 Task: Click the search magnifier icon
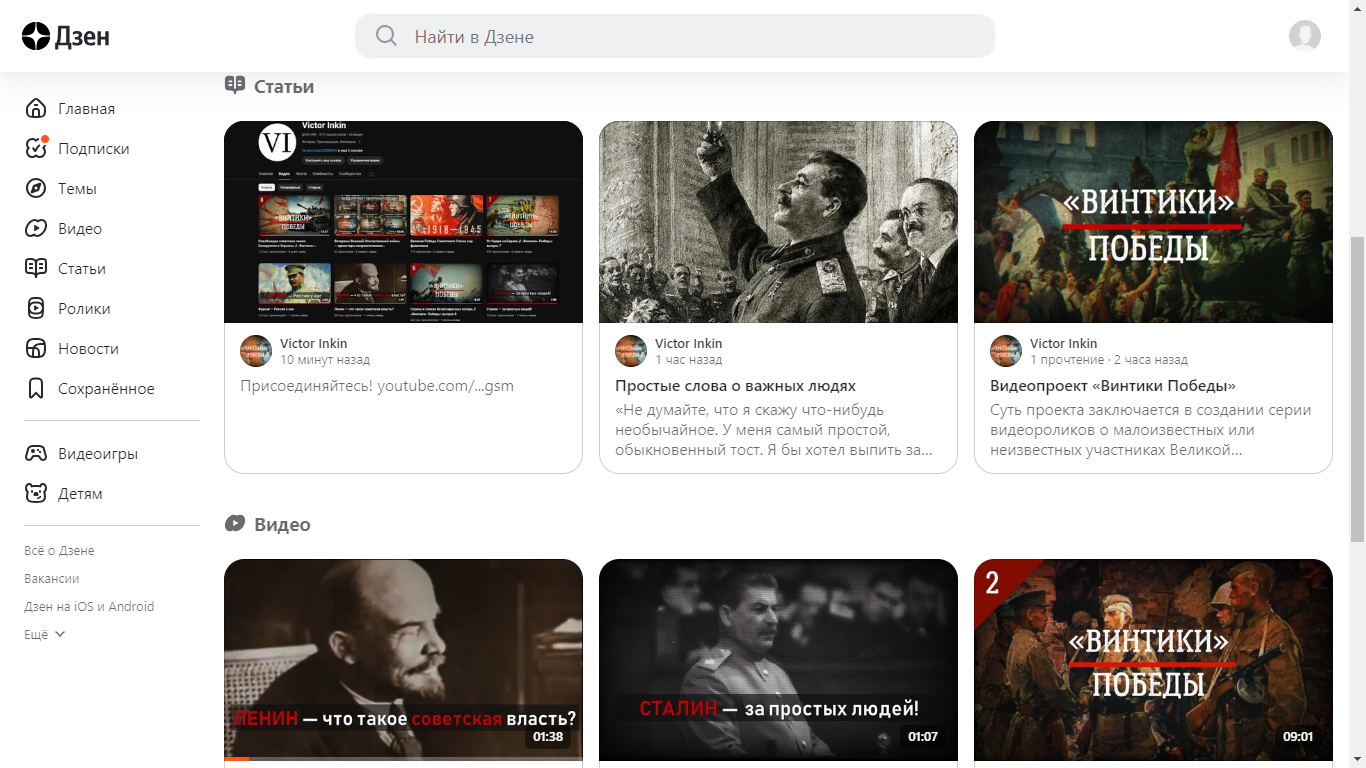point(386,37)
